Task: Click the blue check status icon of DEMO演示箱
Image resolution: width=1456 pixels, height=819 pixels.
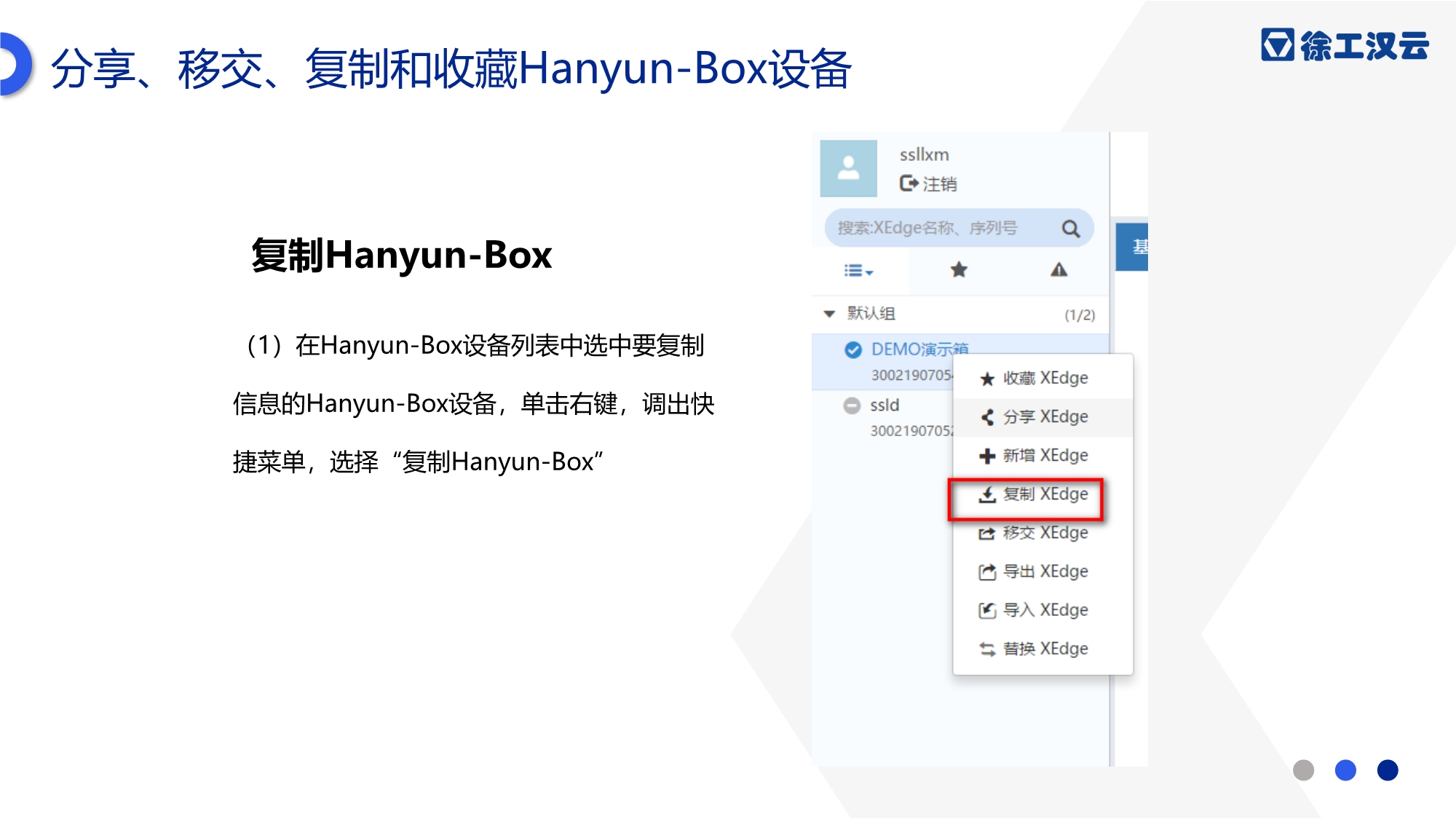Action: coord(853,349)
